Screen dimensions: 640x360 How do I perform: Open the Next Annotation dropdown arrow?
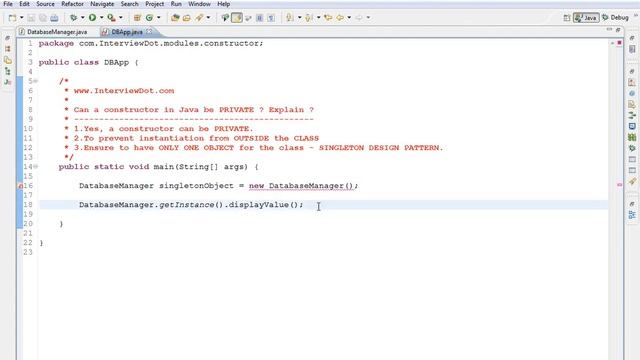tap(299, 18)
